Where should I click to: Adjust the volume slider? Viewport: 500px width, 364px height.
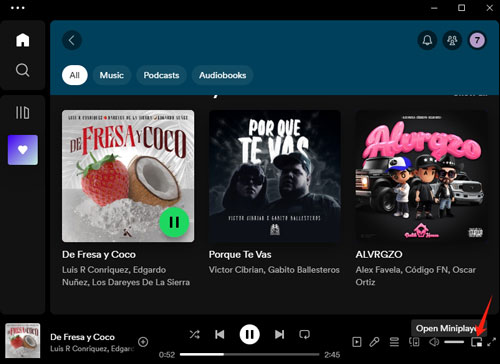(x=454, y=342)
